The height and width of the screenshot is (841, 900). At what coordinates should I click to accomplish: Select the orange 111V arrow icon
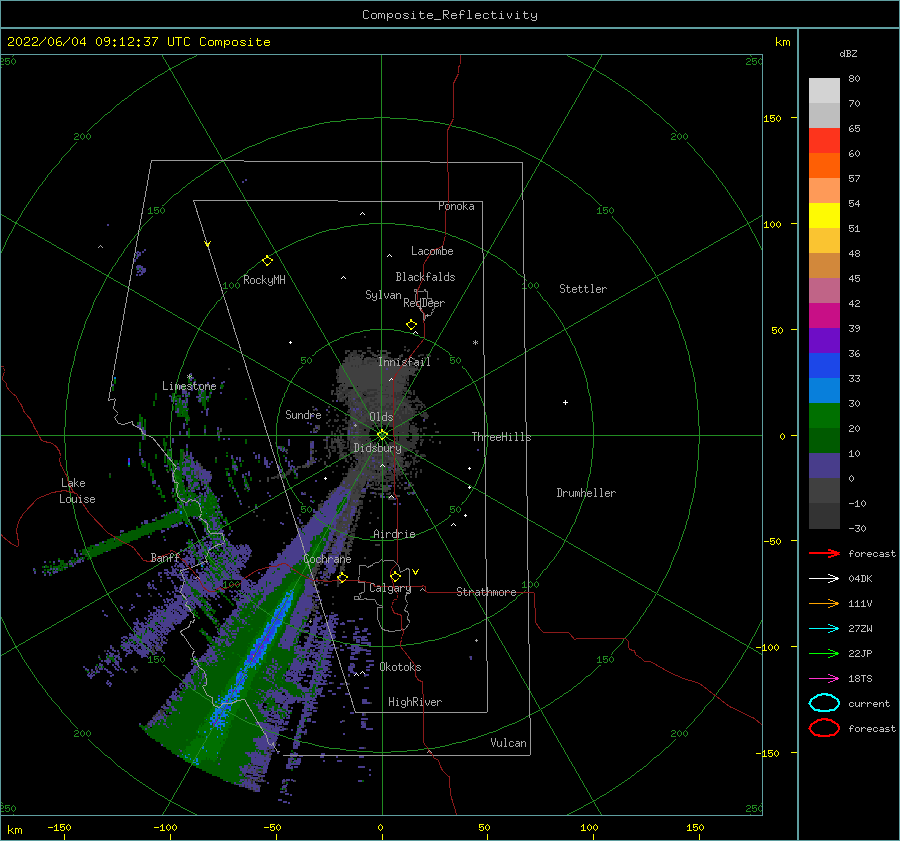click(x=824, y=603)
